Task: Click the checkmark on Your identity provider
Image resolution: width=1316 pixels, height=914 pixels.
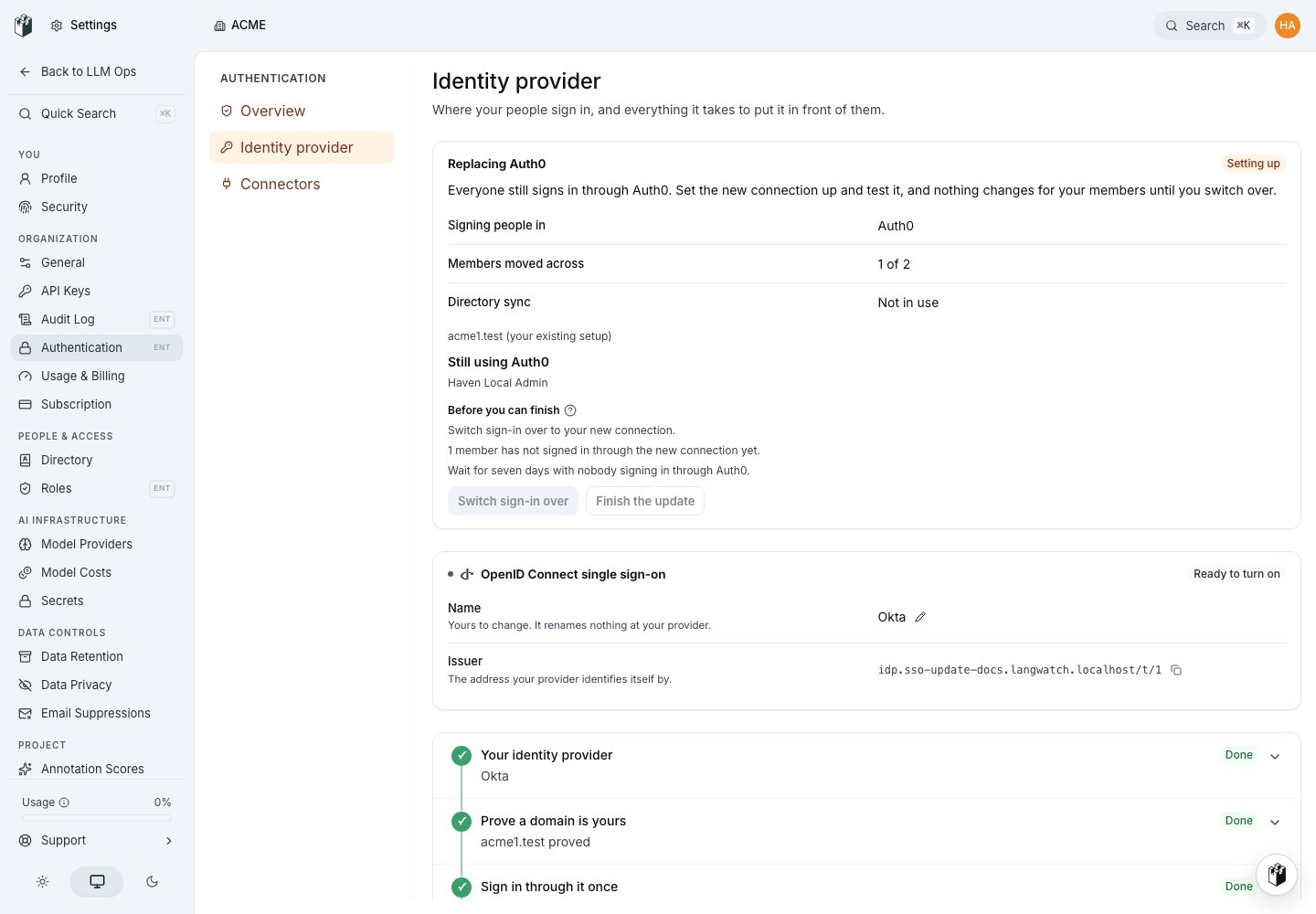Action: pyautogui.click(x=462, y=756)
